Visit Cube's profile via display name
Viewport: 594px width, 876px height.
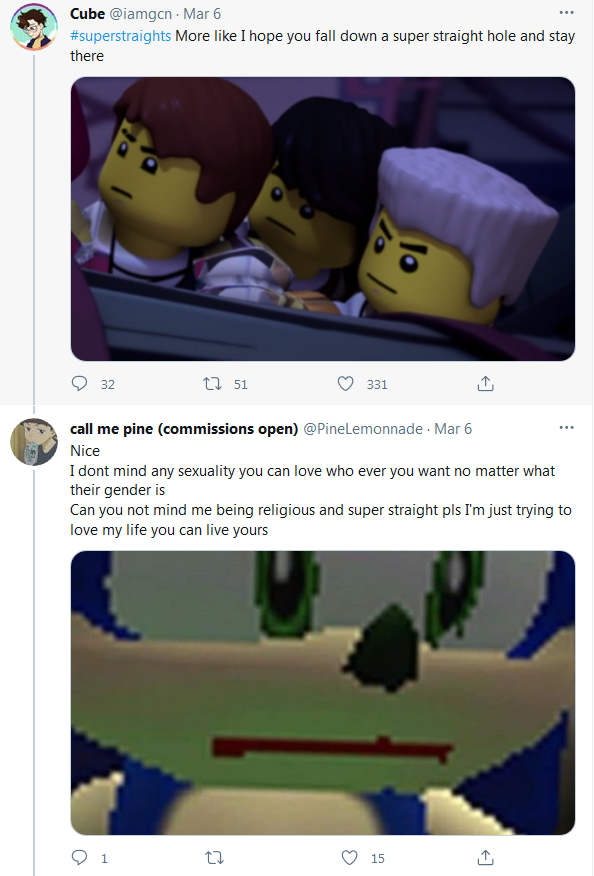(x=87, y=13)
